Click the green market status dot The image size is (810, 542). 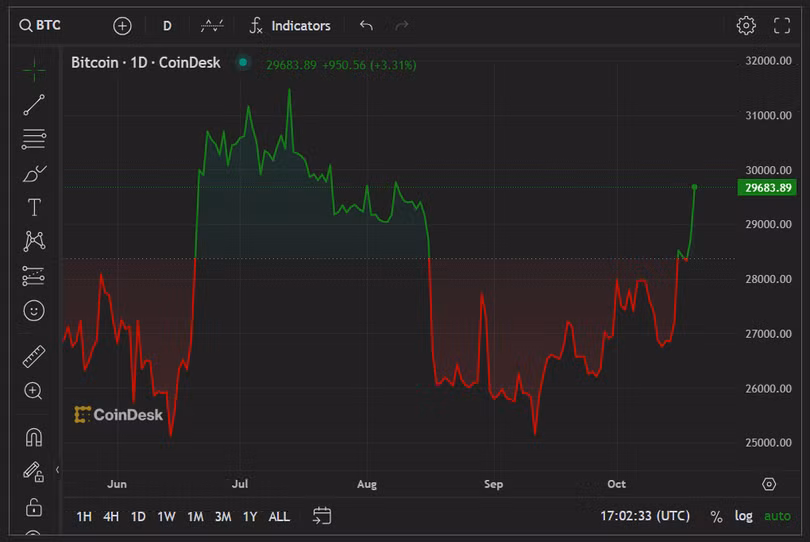243,63
